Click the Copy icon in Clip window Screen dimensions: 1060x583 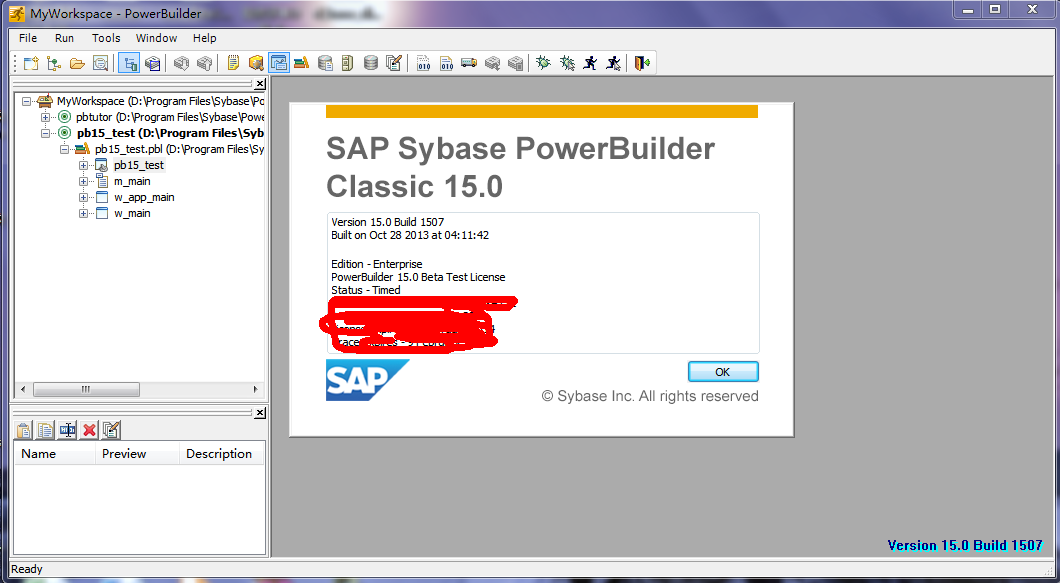click(x=45, y=429)
